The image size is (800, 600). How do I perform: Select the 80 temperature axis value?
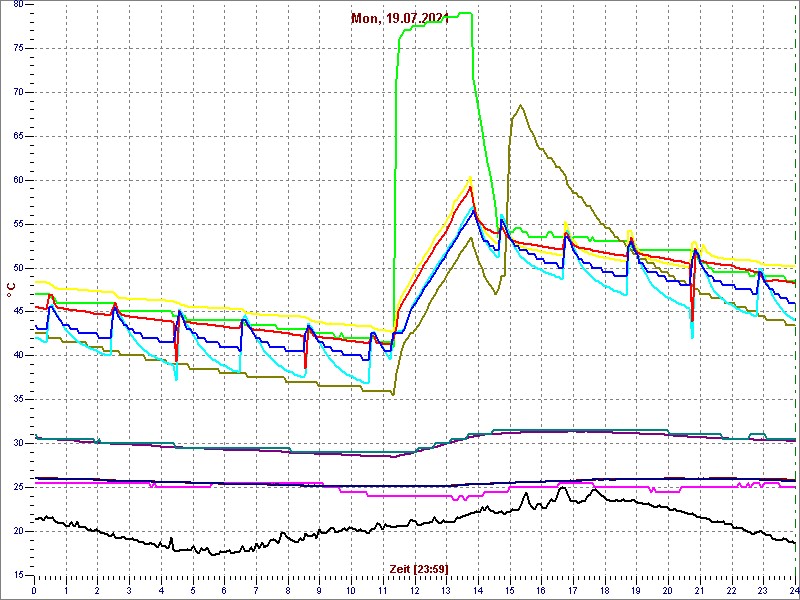click(x=18, y=4)
